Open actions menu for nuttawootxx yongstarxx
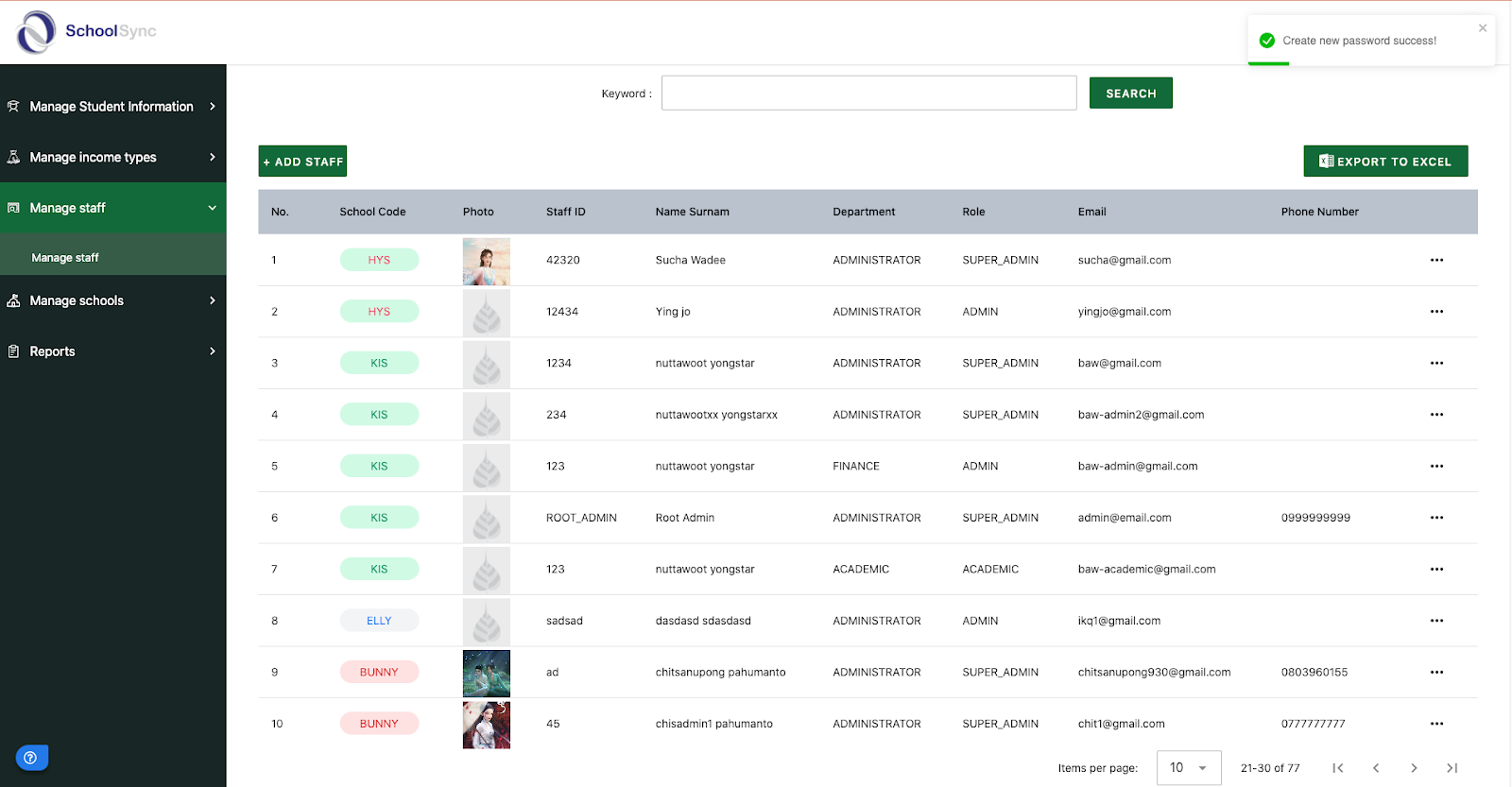The width and height of the screenshot is (1512, 787). (x=1436, y=415)
